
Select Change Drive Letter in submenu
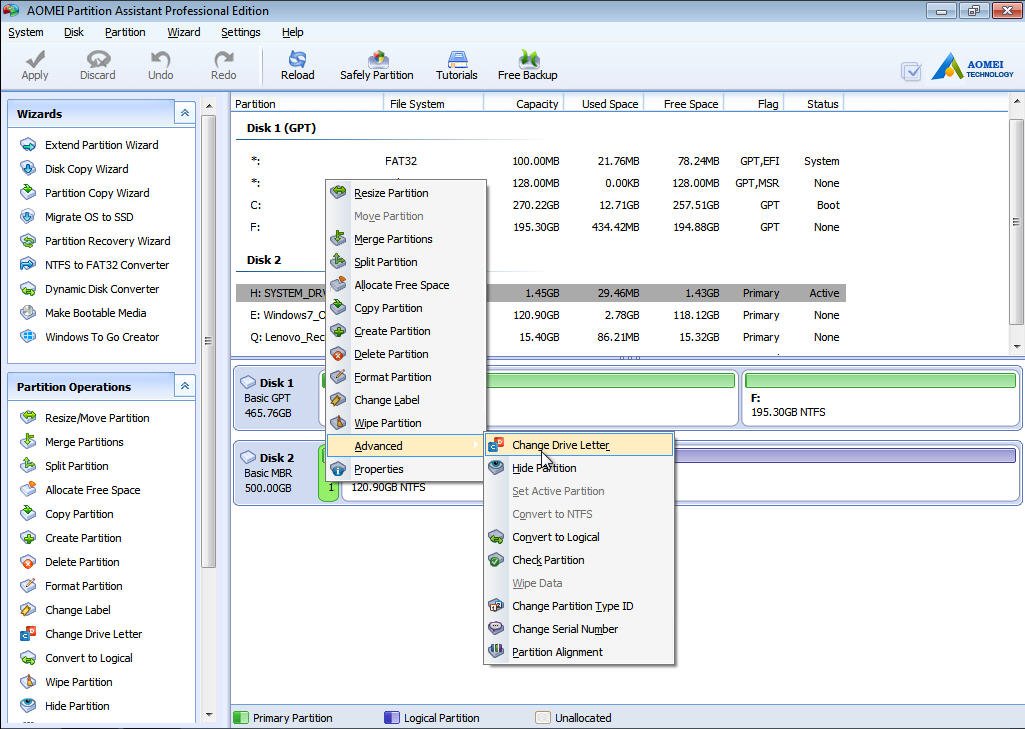click(560, 445)
